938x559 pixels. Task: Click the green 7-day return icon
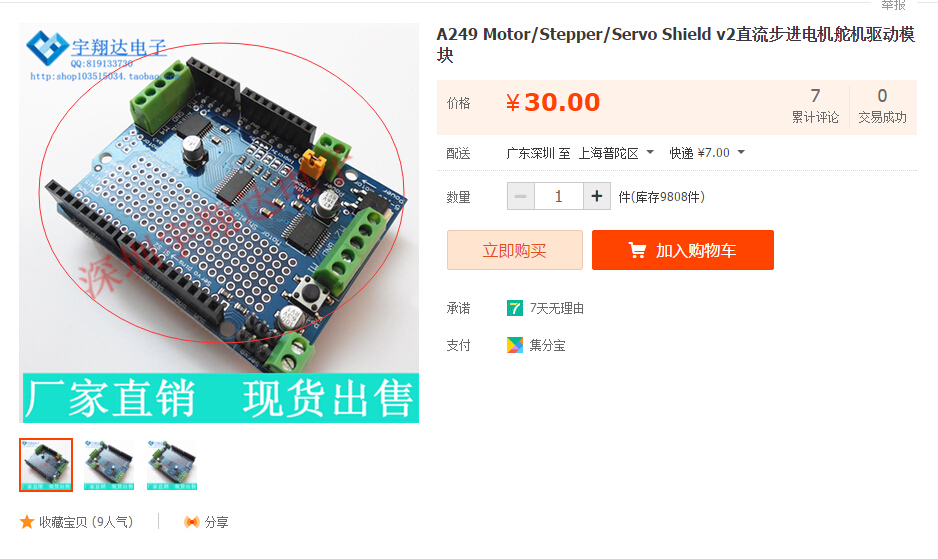(x=514, y=308)
